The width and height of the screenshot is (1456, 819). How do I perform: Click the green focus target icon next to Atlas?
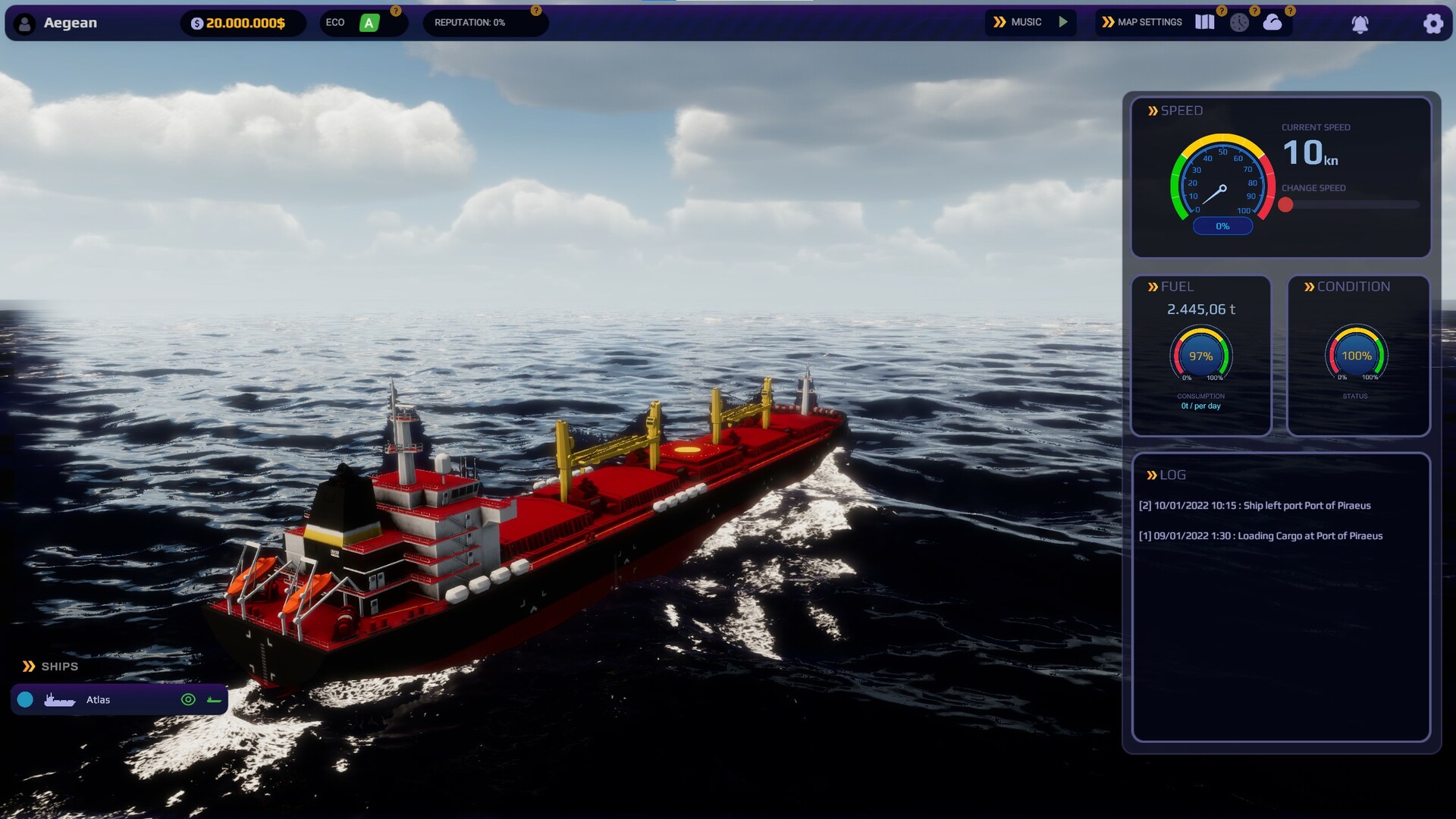click(188, 699)
